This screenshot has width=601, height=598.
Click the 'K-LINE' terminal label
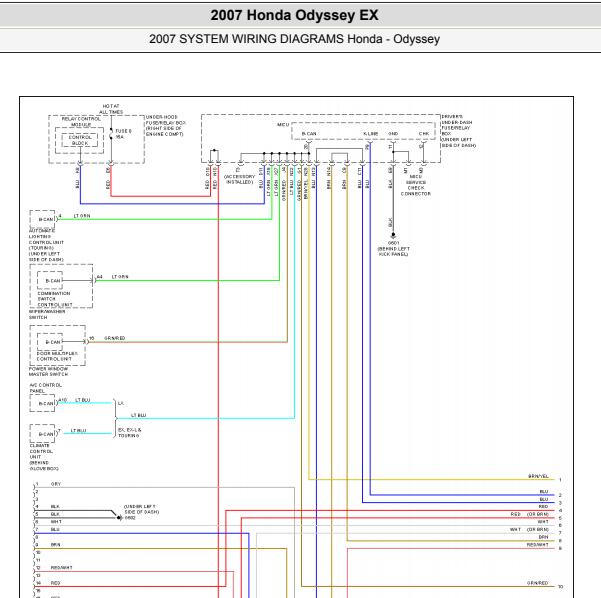370,133
